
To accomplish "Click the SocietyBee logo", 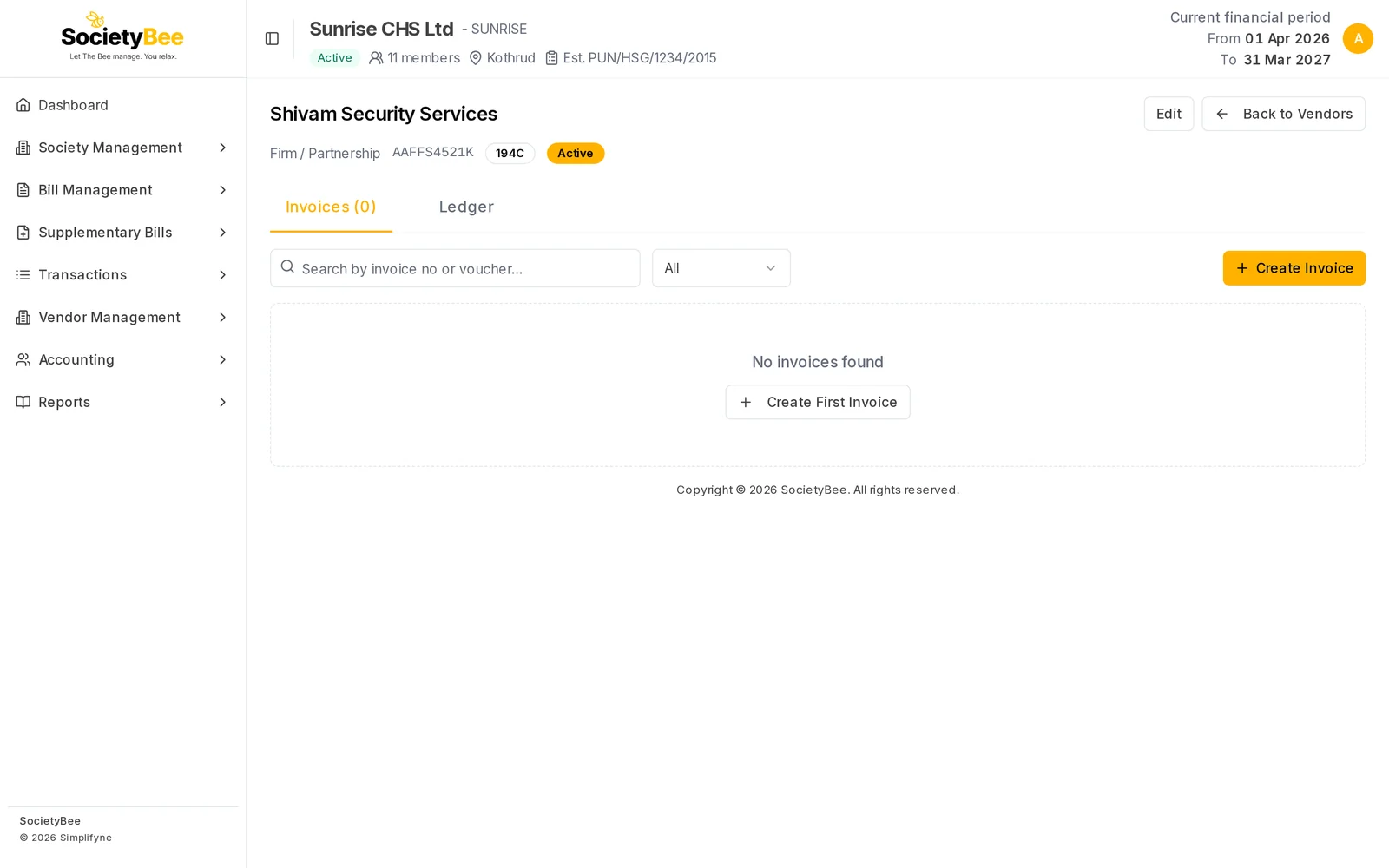I will 122,36.
